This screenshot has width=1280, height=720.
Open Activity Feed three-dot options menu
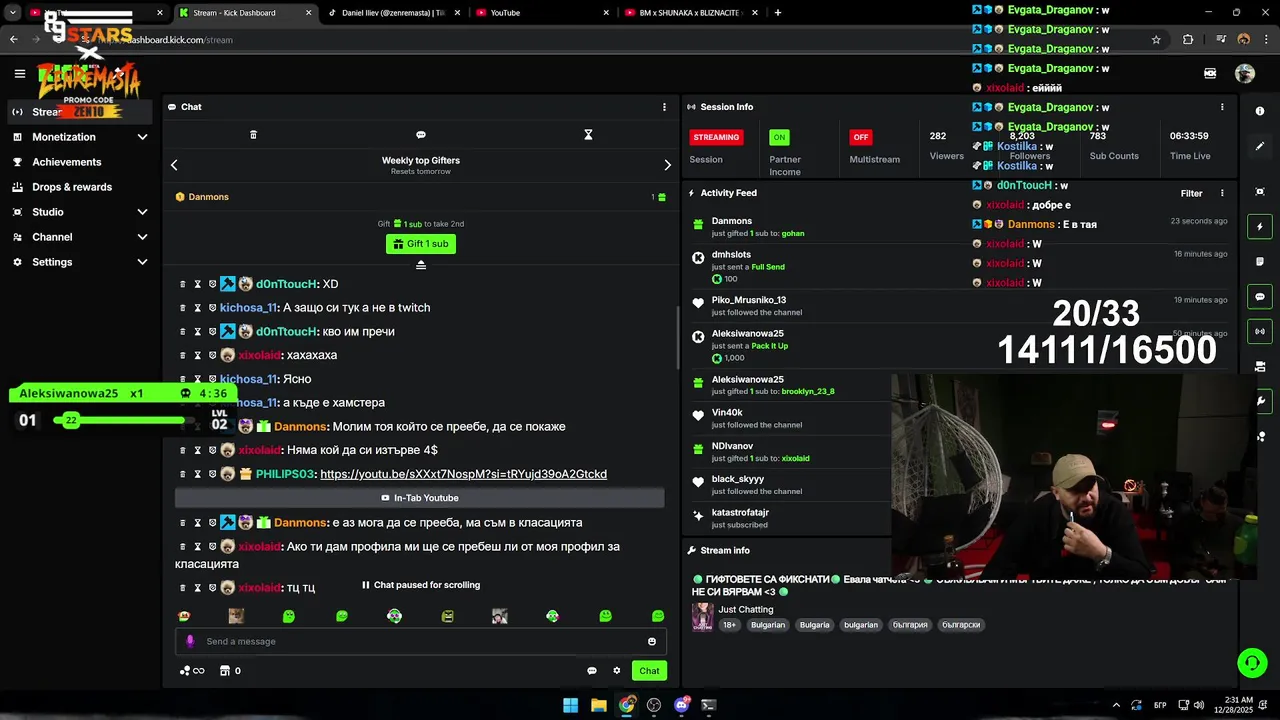[1221, 193]
